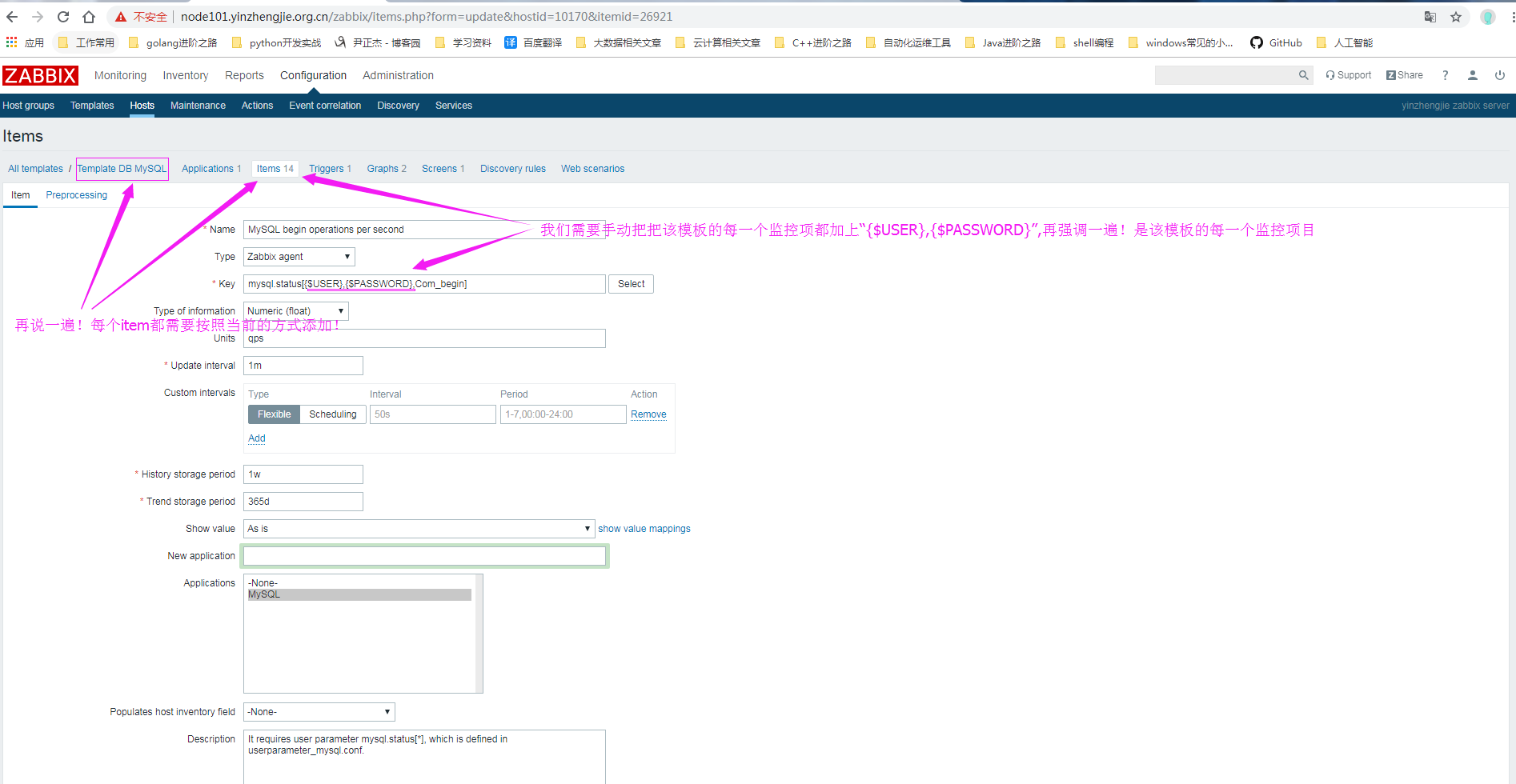Select -None- in Applications list
The image size is (1516, 784).
click(359, 583)
